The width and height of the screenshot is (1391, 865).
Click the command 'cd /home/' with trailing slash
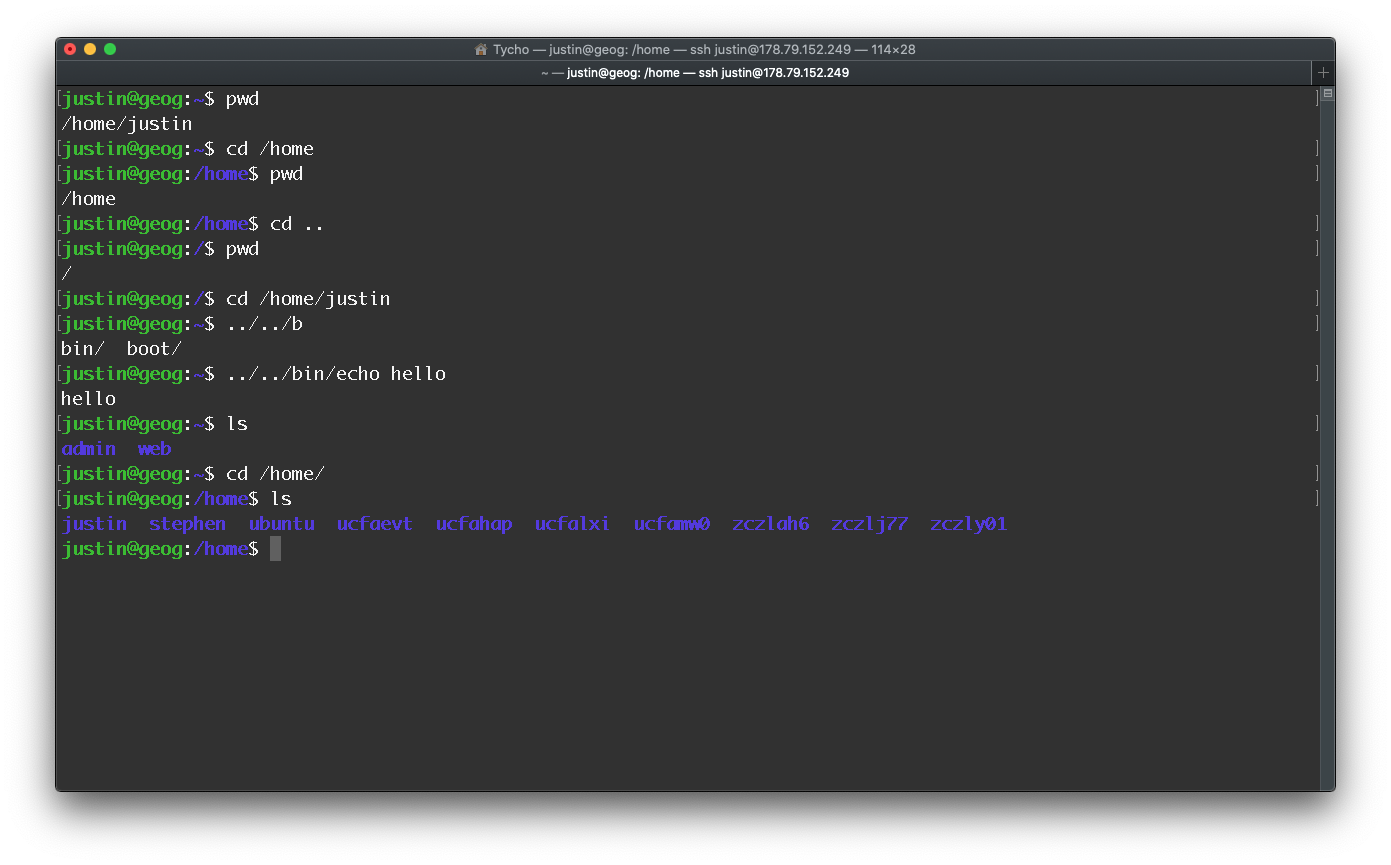[x=275, y=474]
